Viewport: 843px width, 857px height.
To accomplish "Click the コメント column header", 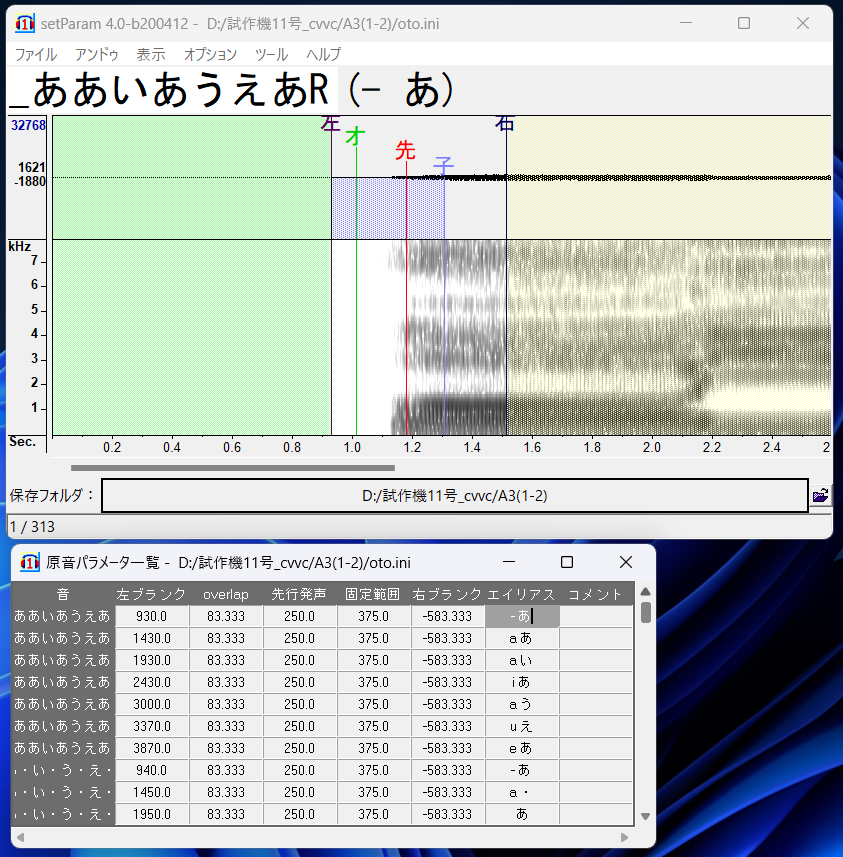I will pyautogui.click(x=595, y=594).
